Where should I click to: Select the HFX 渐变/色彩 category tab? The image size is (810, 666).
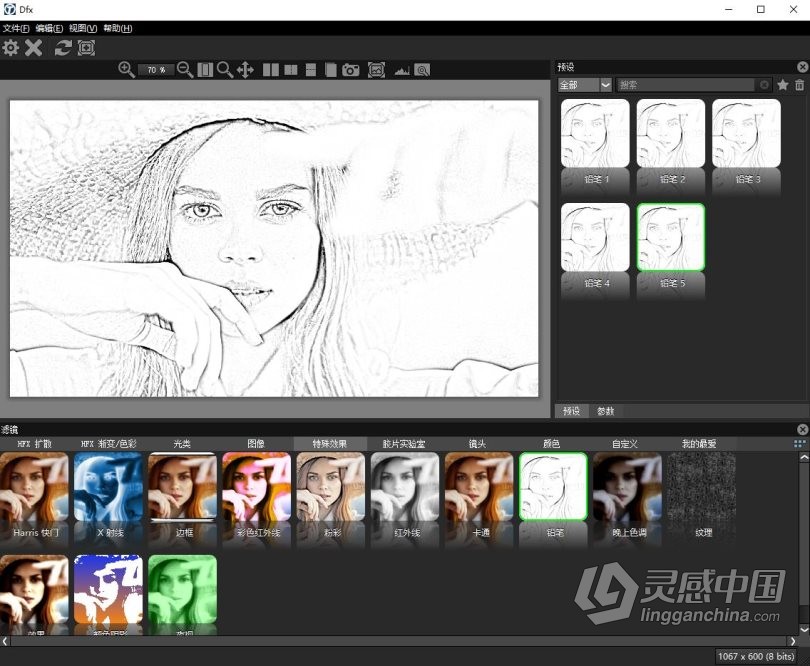pos(108,444)
